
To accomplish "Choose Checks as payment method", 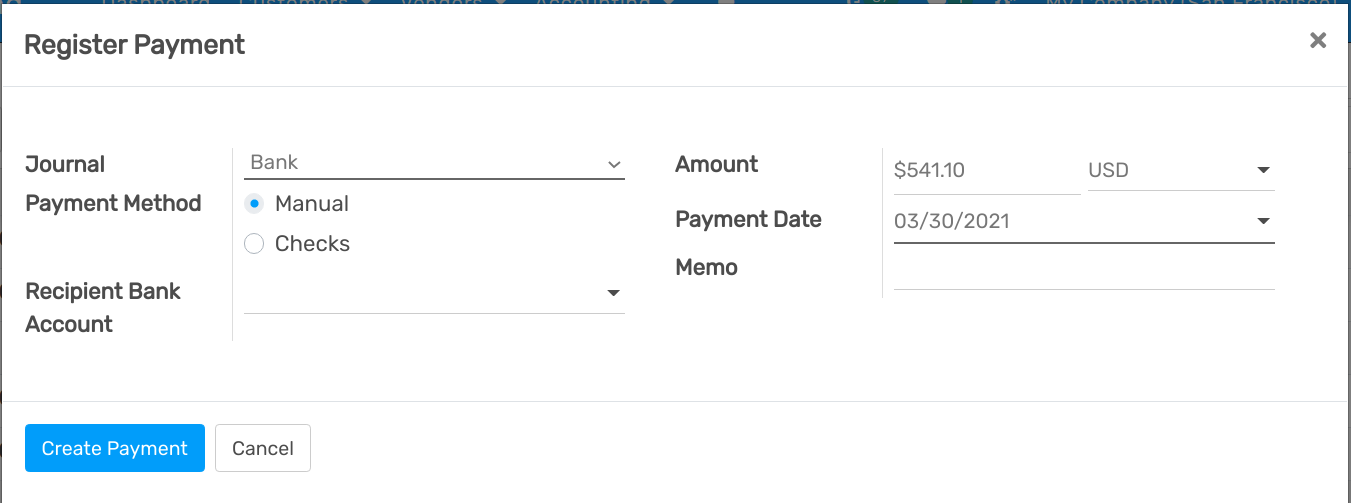I will click(x=254, y=244).
